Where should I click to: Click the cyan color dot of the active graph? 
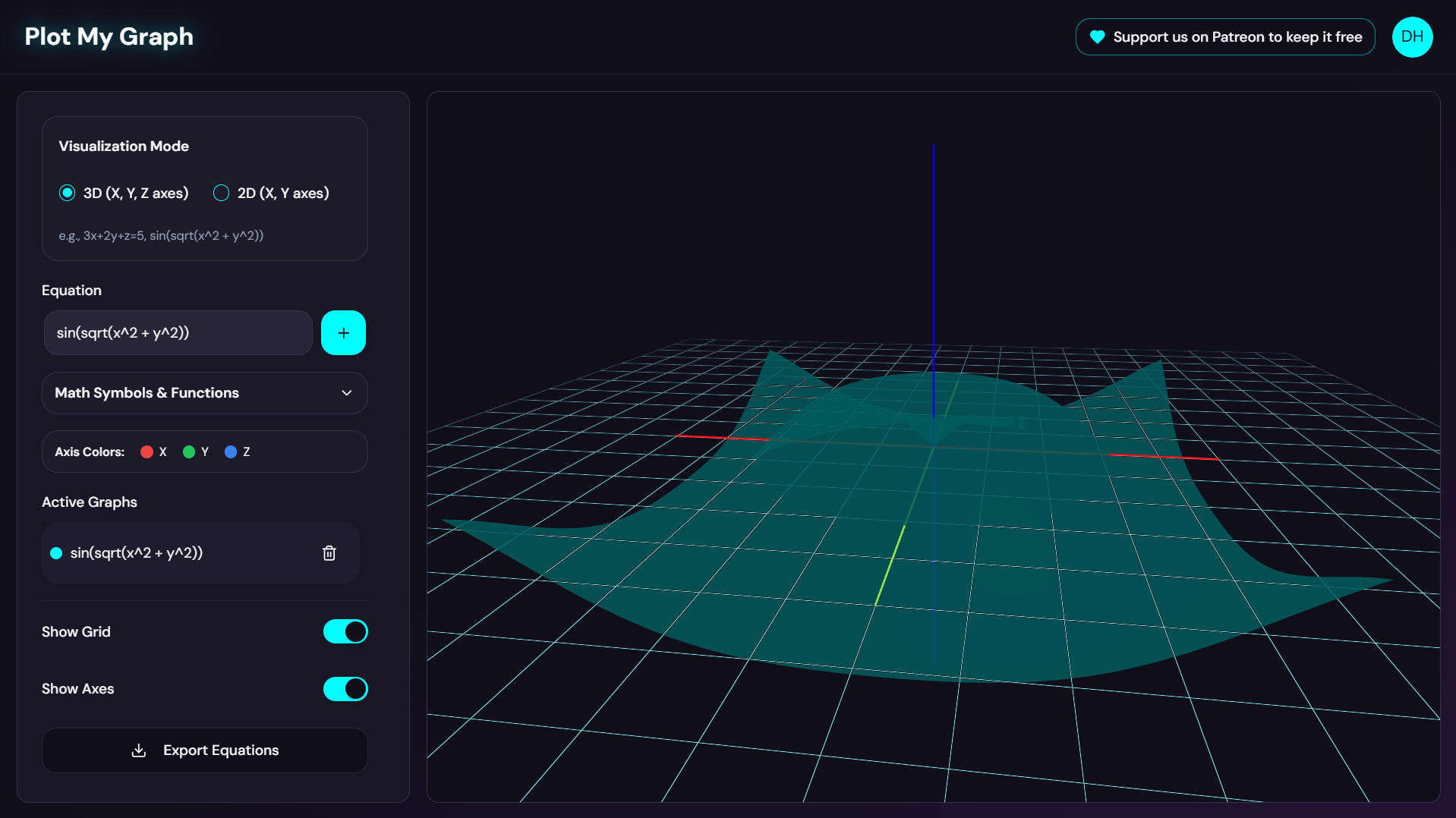(x=56, y=553)
